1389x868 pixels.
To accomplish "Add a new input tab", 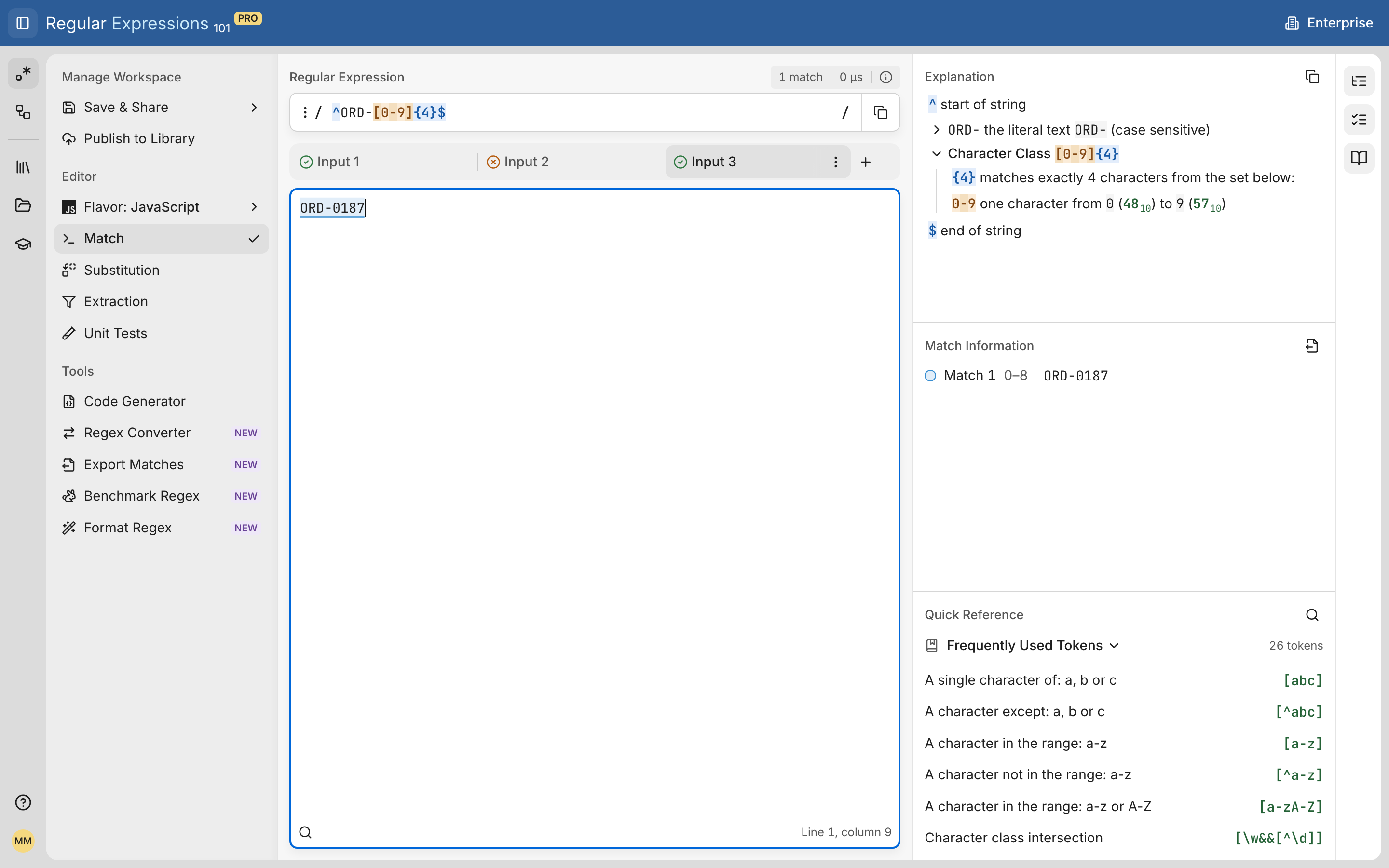I will 866,162.
